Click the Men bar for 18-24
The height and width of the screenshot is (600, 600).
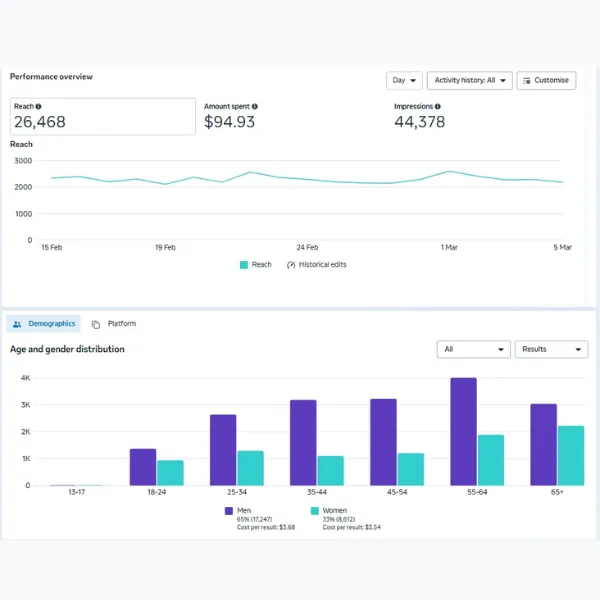[143, 467]
